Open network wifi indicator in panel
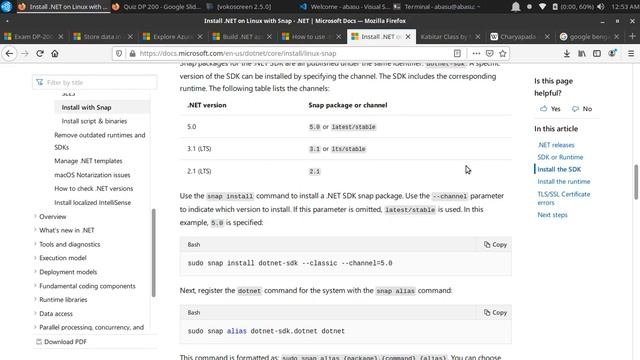The image size is (640, 360). [x=542, y=7]
